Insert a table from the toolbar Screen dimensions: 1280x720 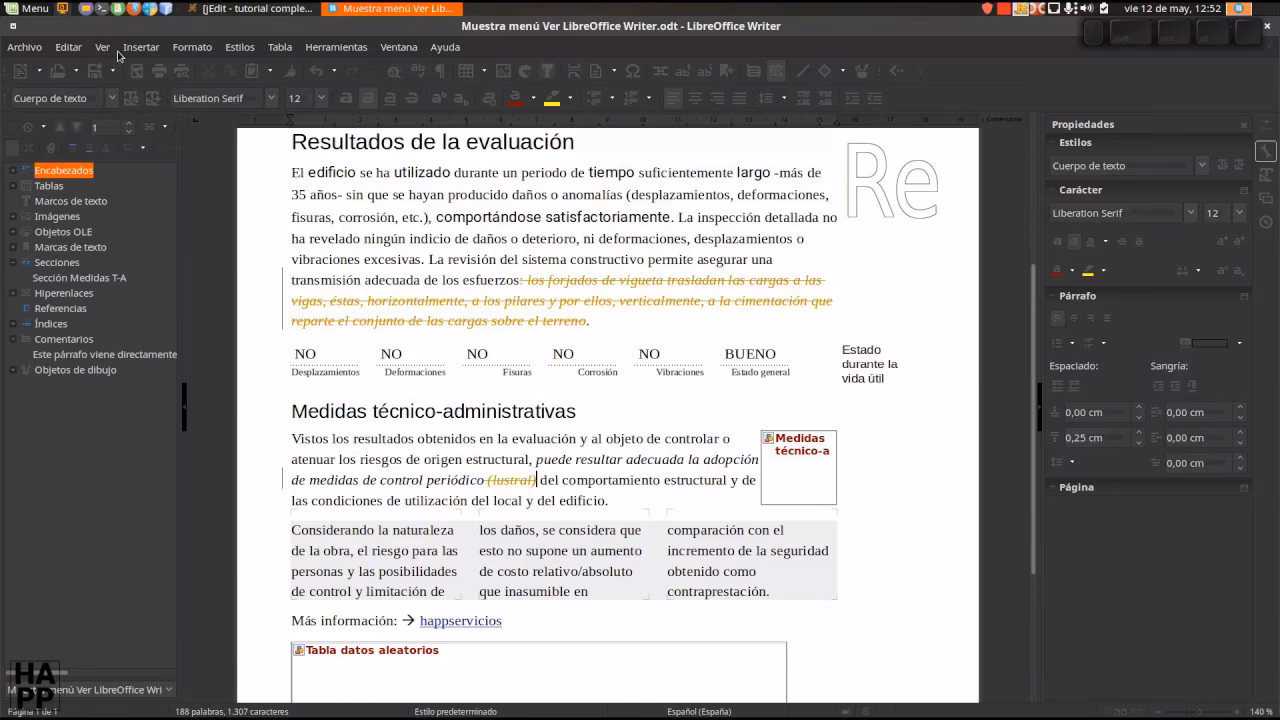tap(466, 73)
